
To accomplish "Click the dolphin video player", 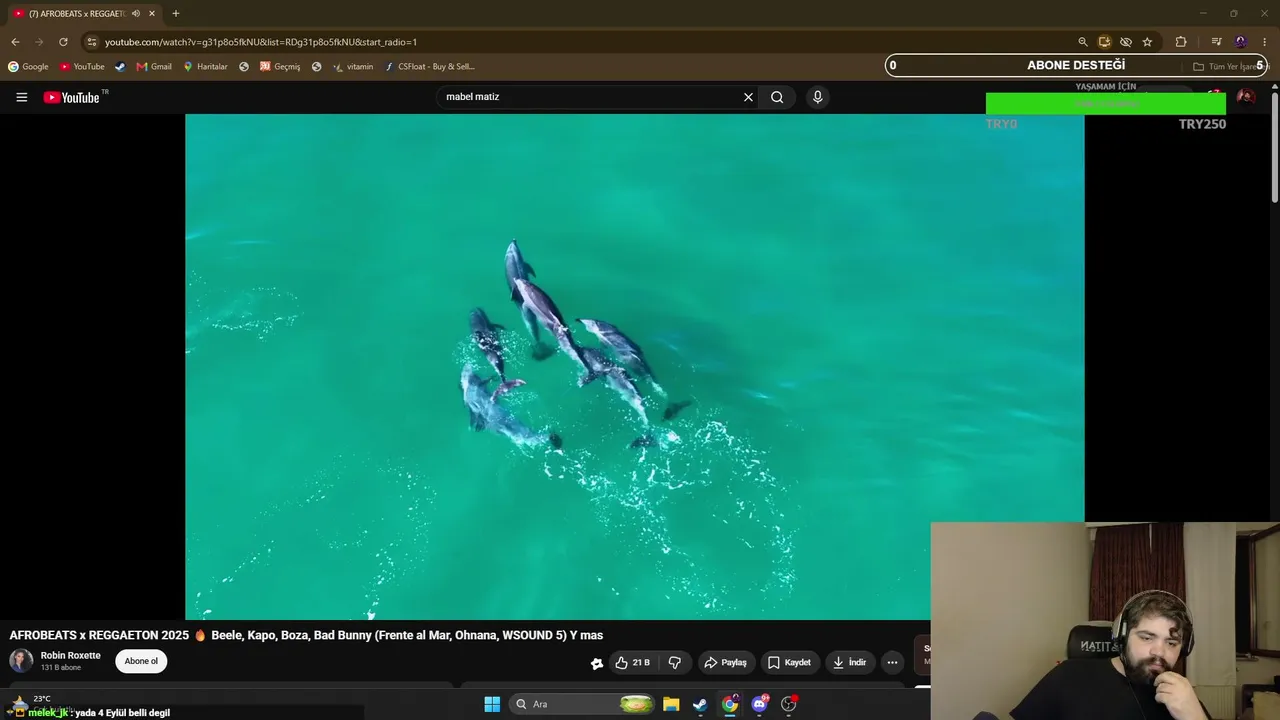I will (x=634, y=367).
